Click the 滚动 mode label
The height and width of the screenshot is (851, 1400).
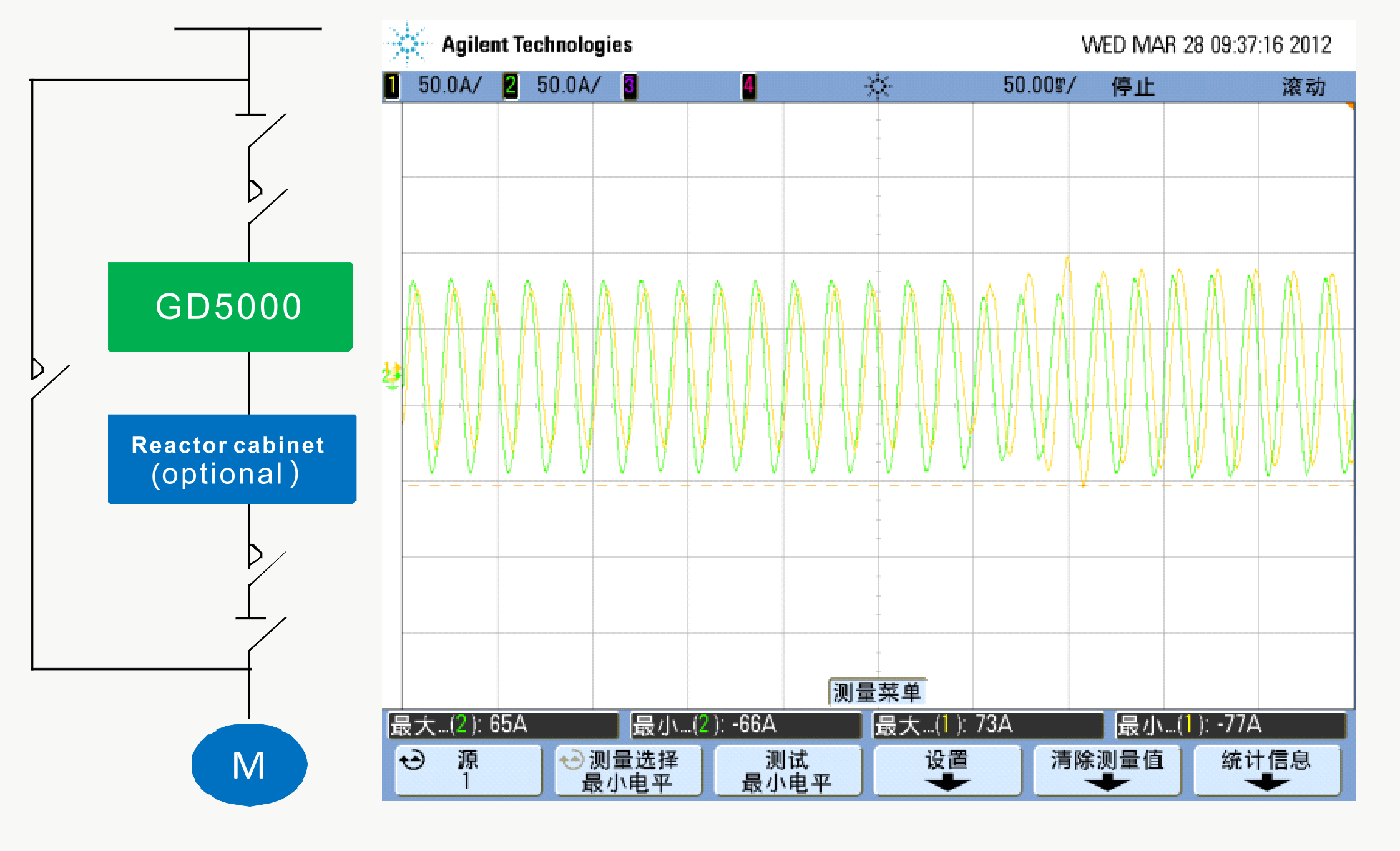point(1304,86)
